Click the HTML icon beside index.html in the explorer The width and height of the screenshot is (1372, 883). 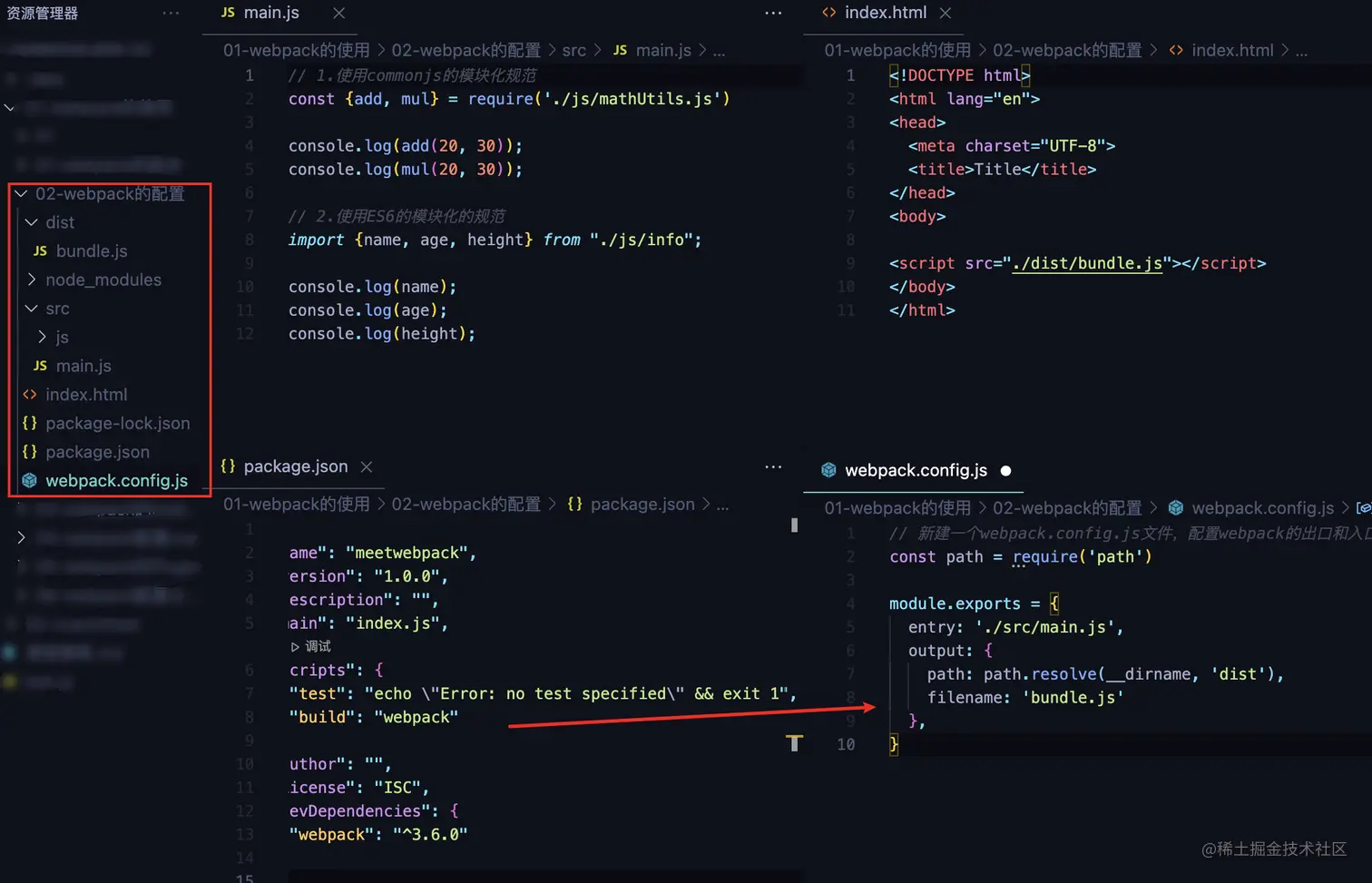pyautogui.click(x=30, y=395)
